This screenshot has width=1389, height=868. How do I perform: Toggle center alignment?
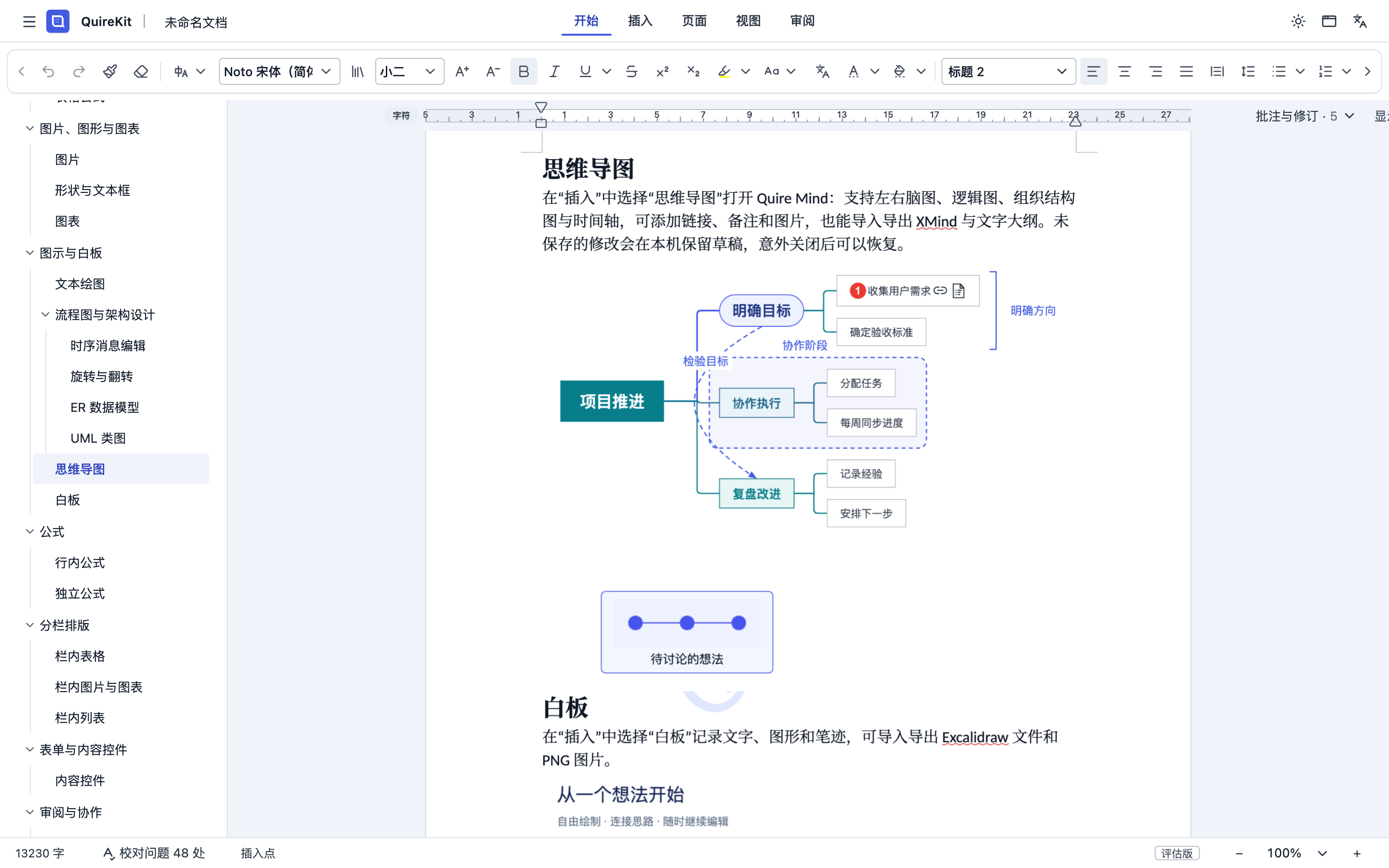point(1124,71)
